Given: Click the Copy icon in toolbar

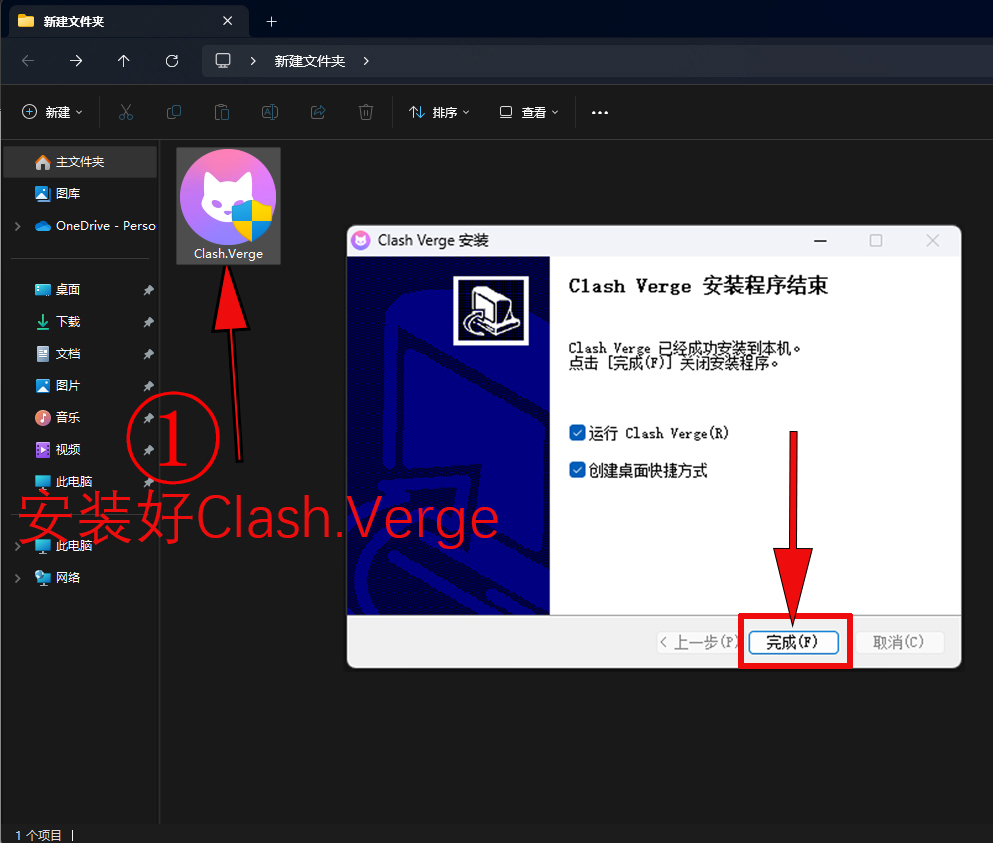Looking at the screenshot, I should (174, 113).
